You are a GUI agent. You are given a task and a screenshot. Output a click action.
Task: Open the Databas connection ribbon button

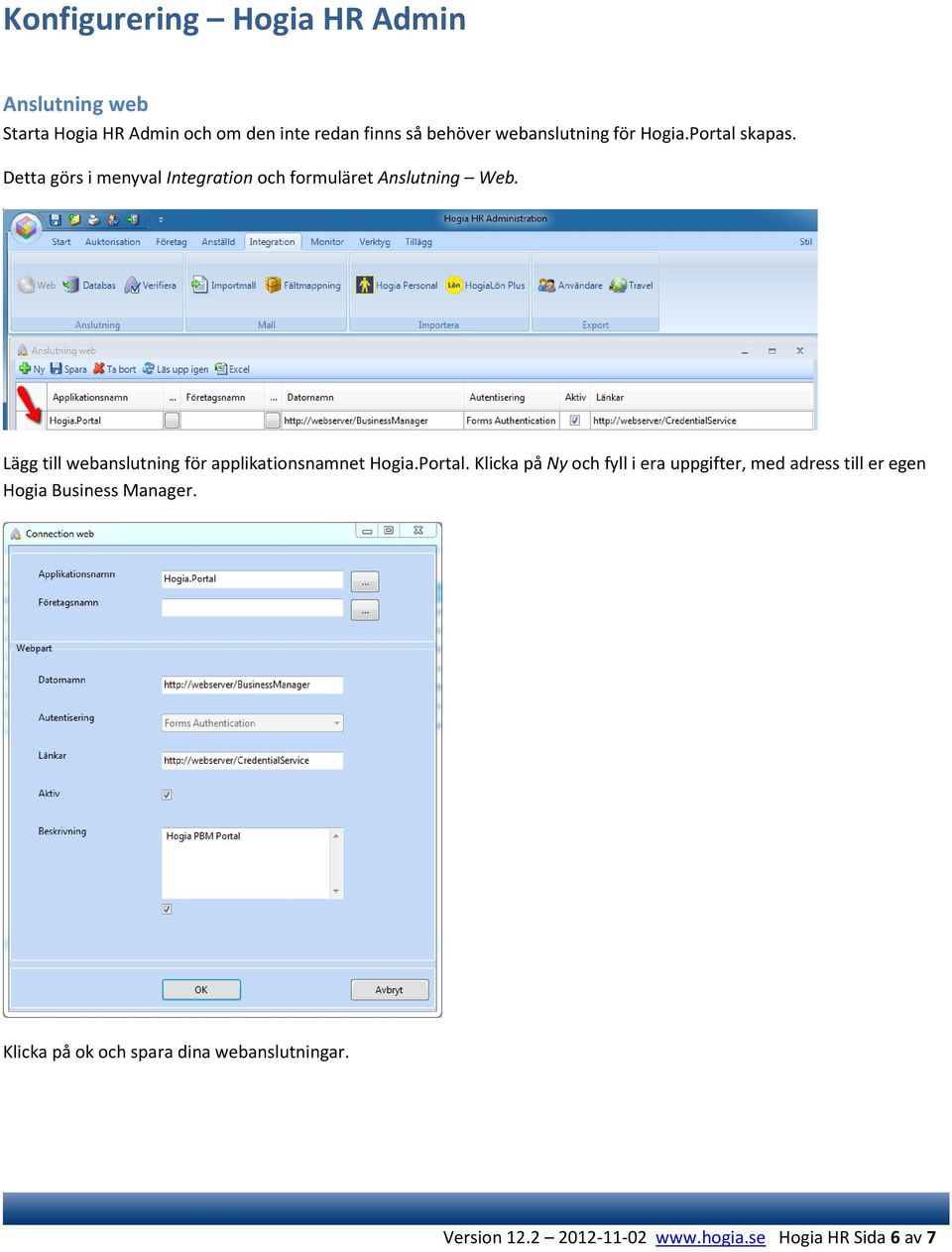point(89,286)
